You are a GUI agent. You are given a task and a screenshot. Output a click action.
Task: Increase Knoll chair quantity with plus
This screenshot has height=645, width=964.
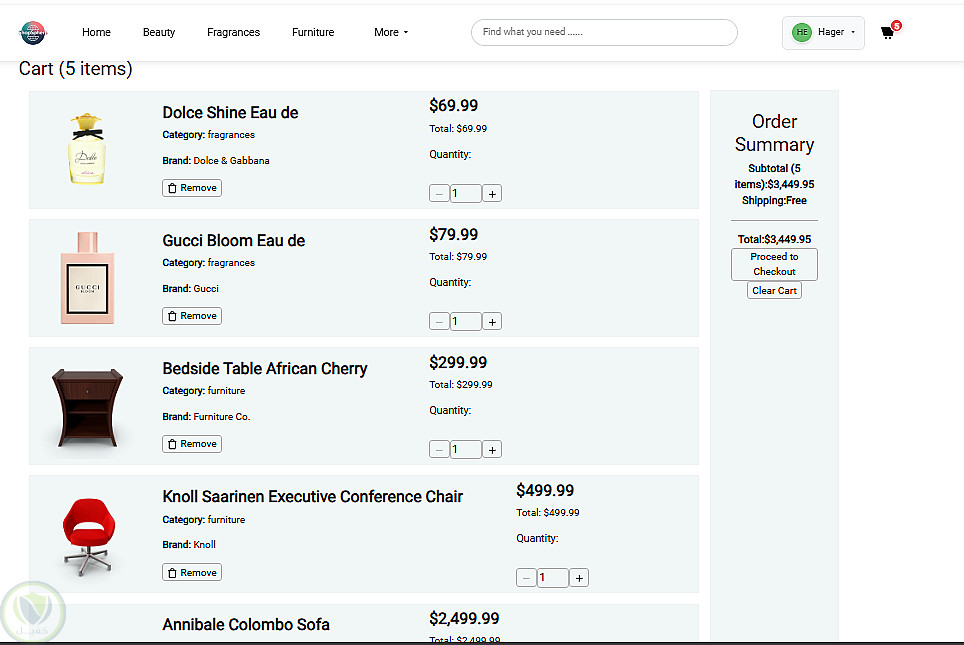(579, 578)
